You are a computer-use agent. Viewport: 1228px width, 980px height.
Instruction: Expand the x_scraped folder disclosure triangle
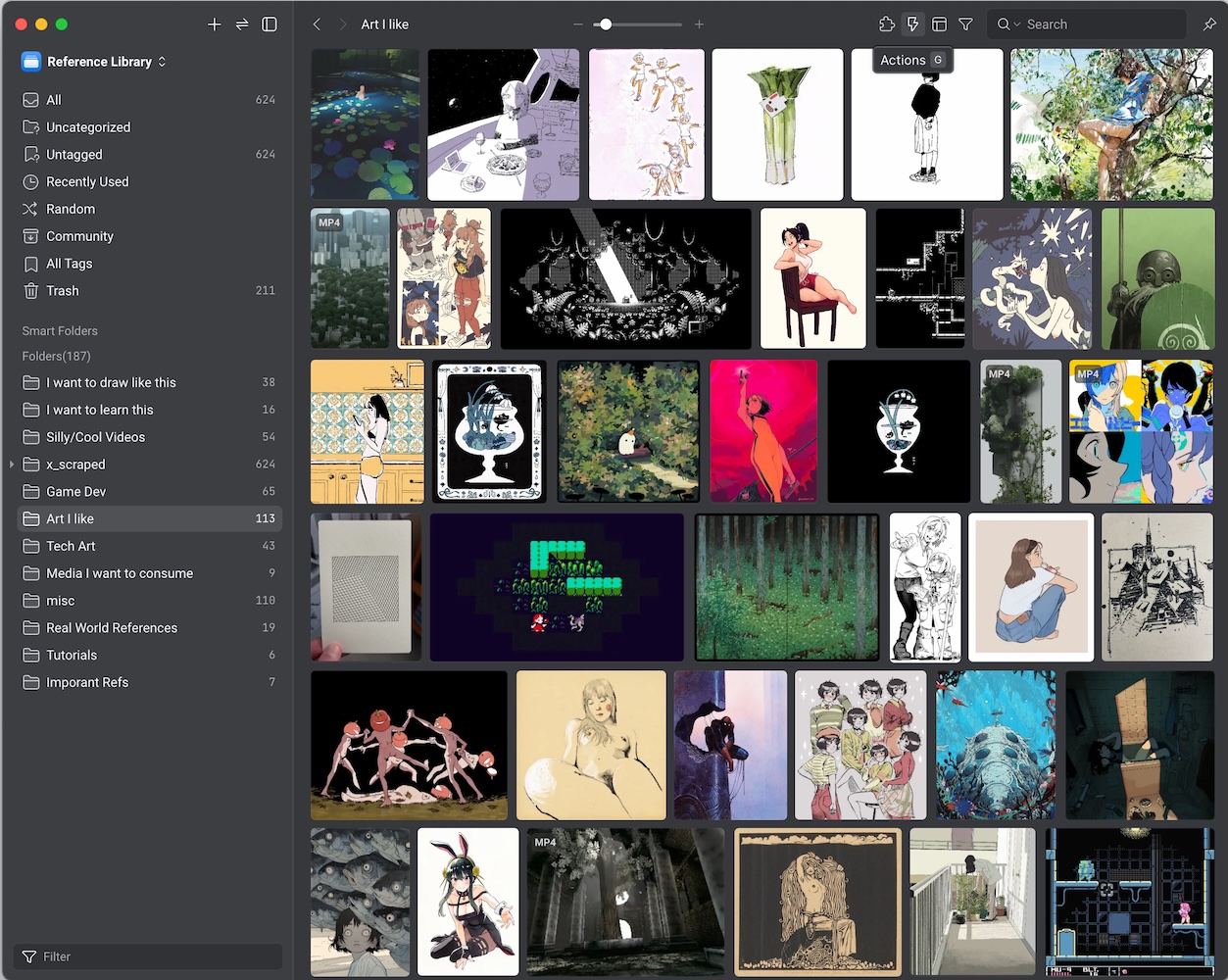(x=10, y=464)
